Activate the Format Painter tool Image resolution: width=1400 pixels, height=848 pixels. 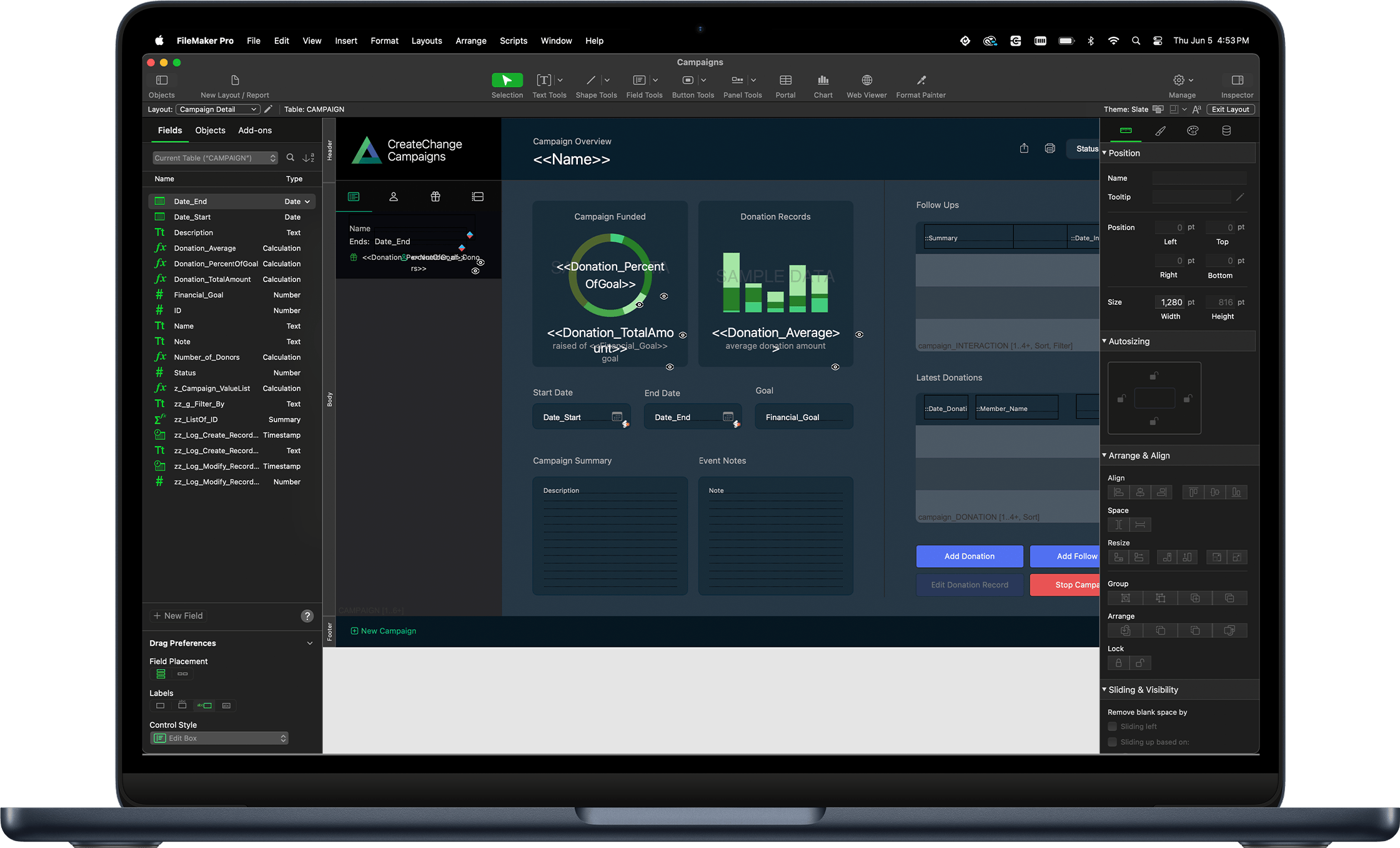(x=921, y=81)
